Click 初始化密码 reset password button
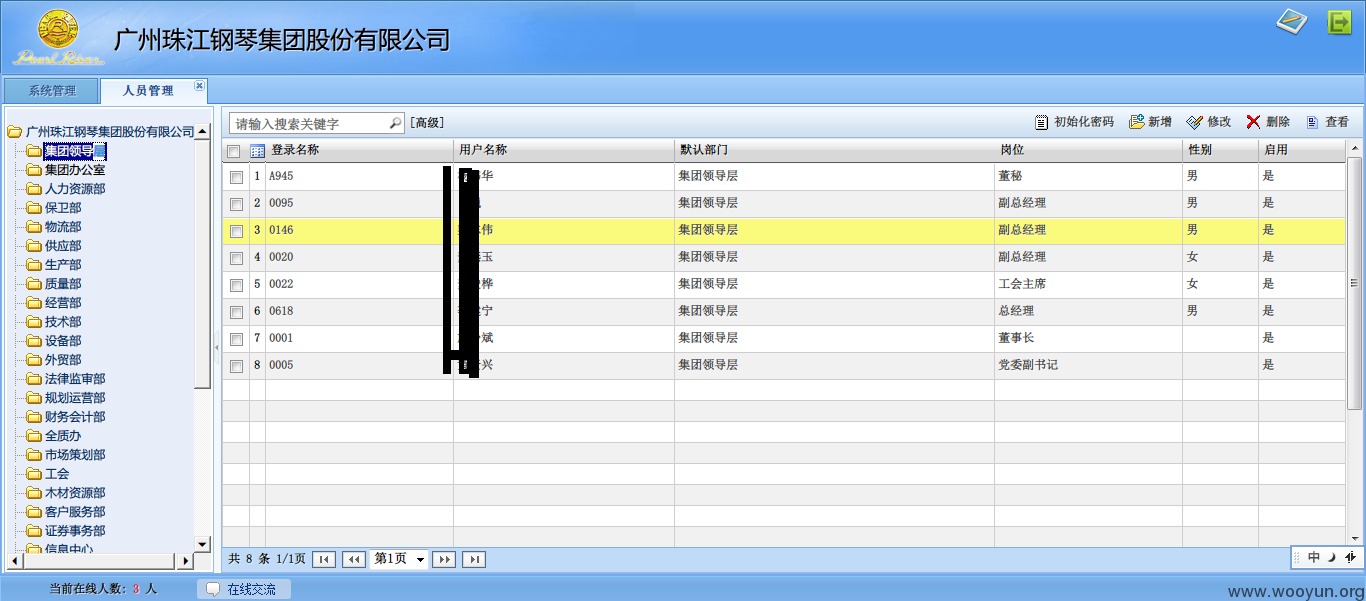 click(1074, 122)
